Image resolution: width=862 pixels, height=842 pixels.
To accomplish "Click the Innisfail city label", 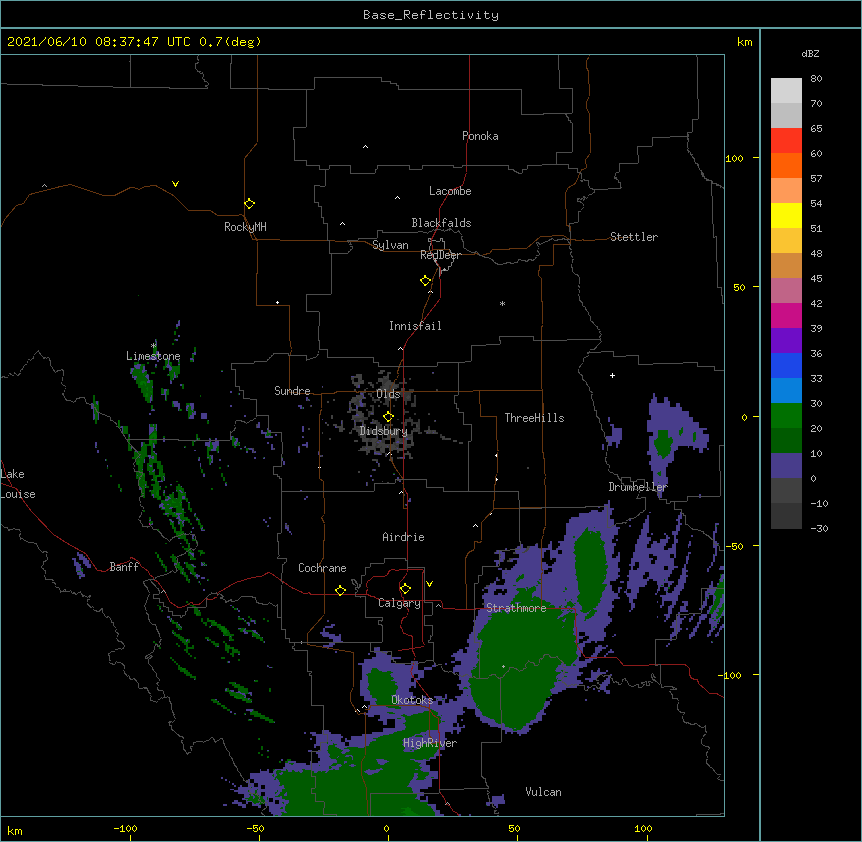I will [x=415, y=326].
